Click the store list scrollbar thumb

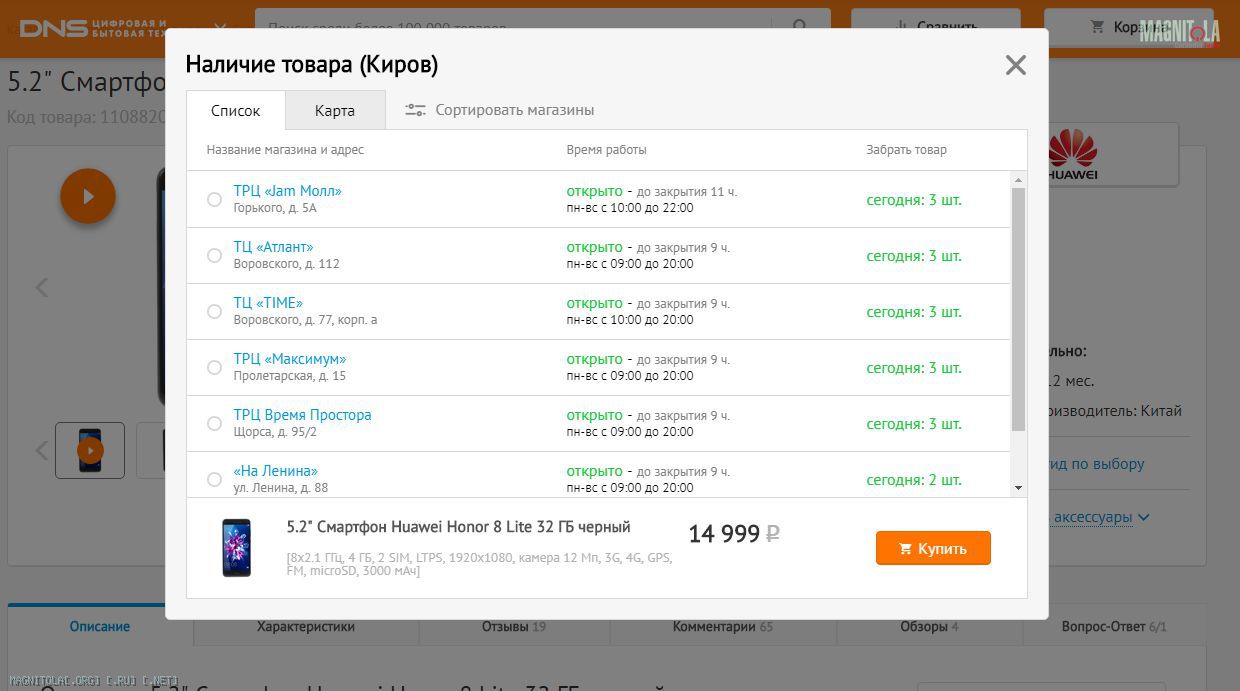coord(1018,309)
